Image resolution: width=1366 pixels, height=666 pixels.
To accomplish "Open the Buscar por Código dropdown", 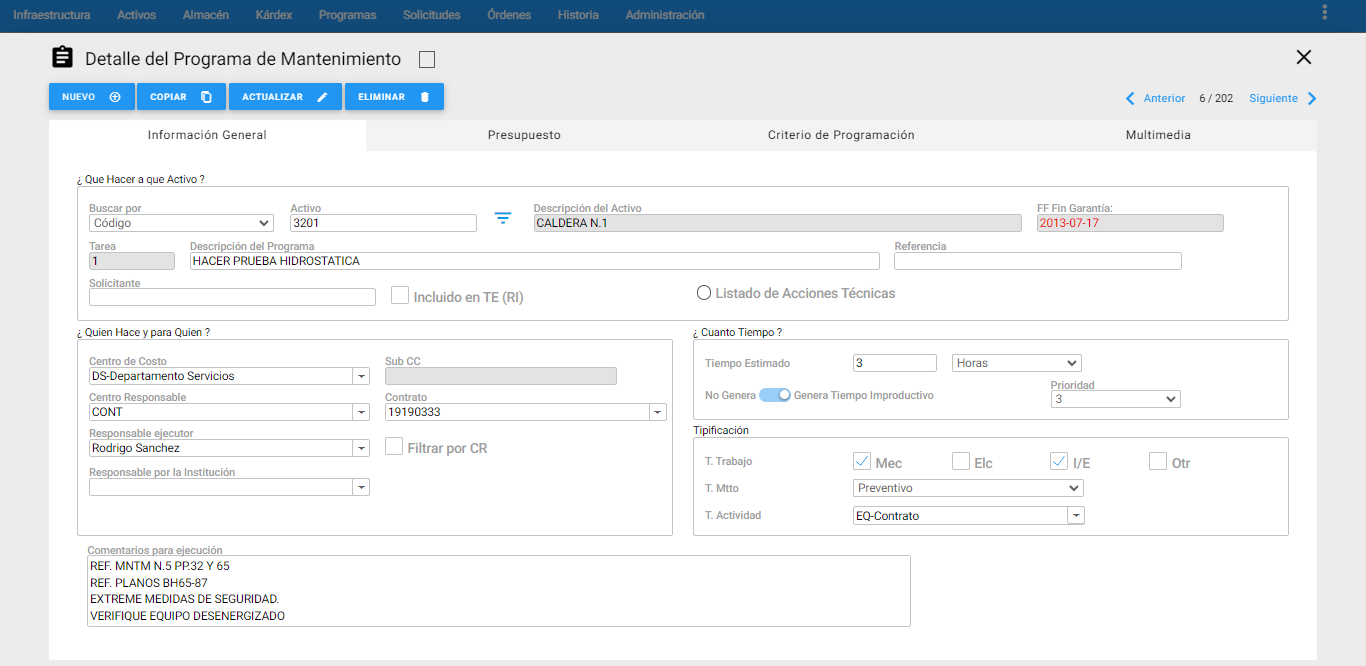I will [x=181, y=223].
